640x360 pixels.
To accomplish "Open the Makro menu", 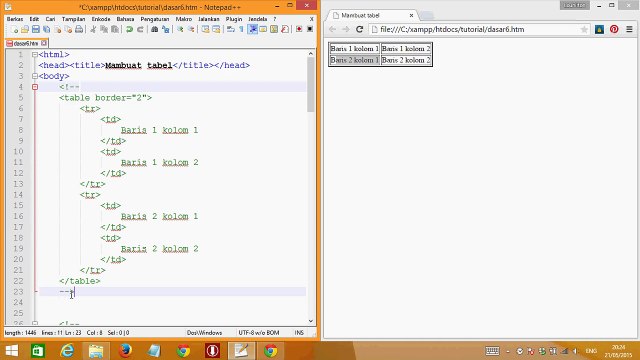I will (x=184, y=19).
